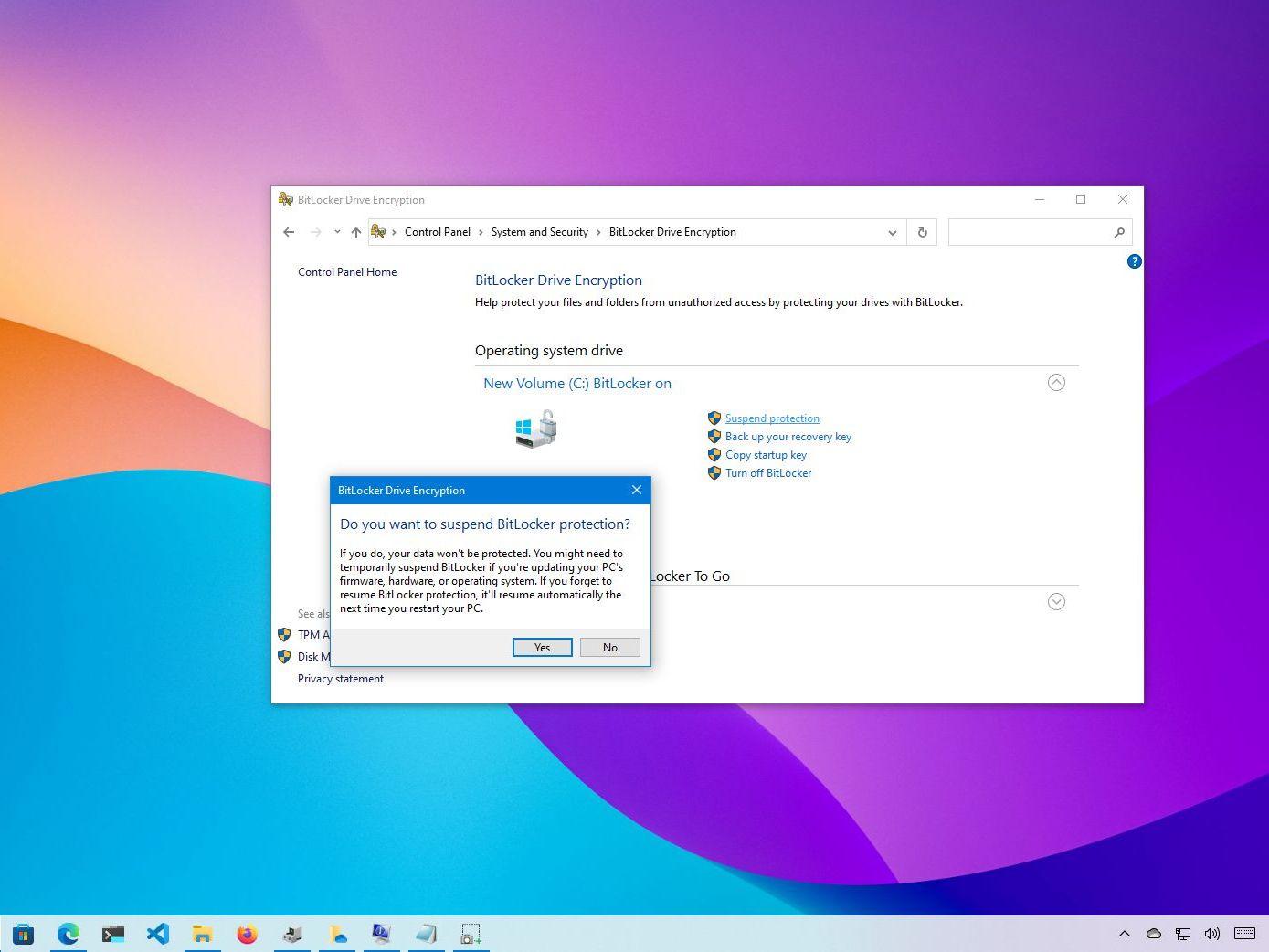Open the Terminal app in the taskbar
This screenshot has width=1269, height=952.
tap(113, 934)
